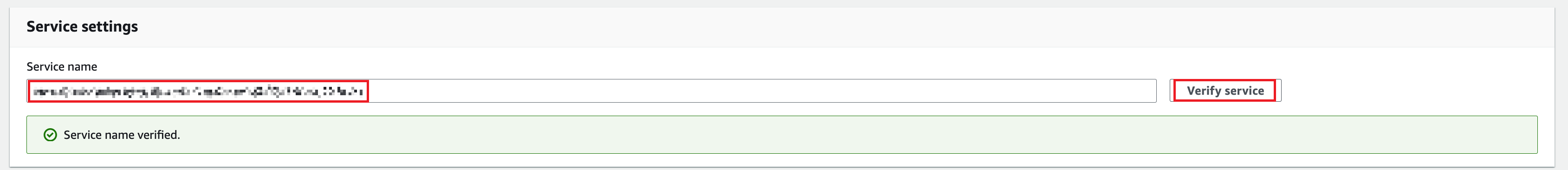1568x170 pixels.
Task: Select the 'Service name verified.' message text
Action: (x=122, y=135)
